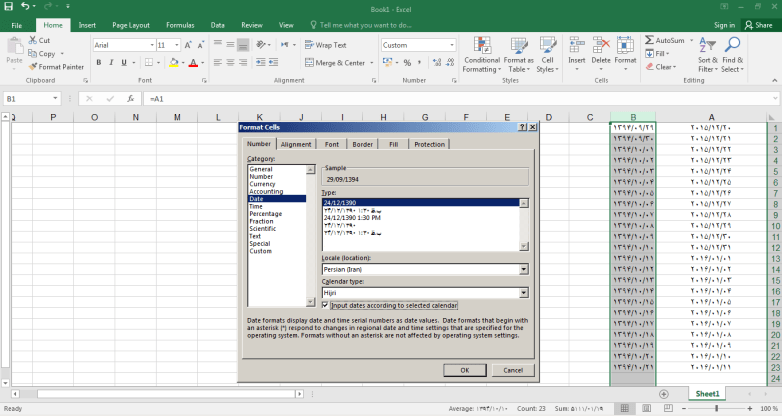This screenshot has height=416, width=782.
Task: Click the Orientation text angle icon
Action: coord(261,45)
